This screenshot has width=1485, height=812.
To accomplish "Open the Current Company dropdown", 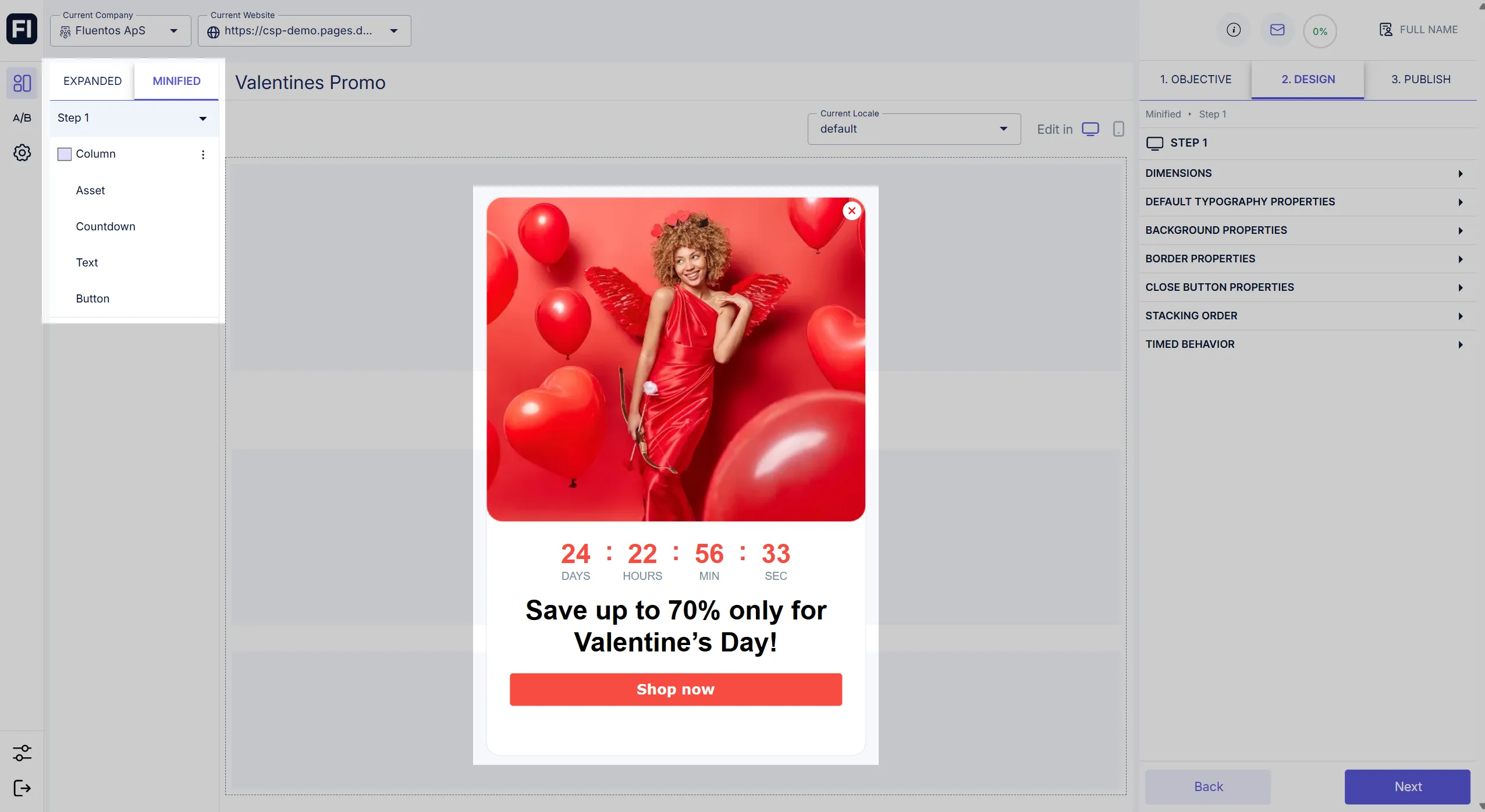I will (x=120, y=31).
